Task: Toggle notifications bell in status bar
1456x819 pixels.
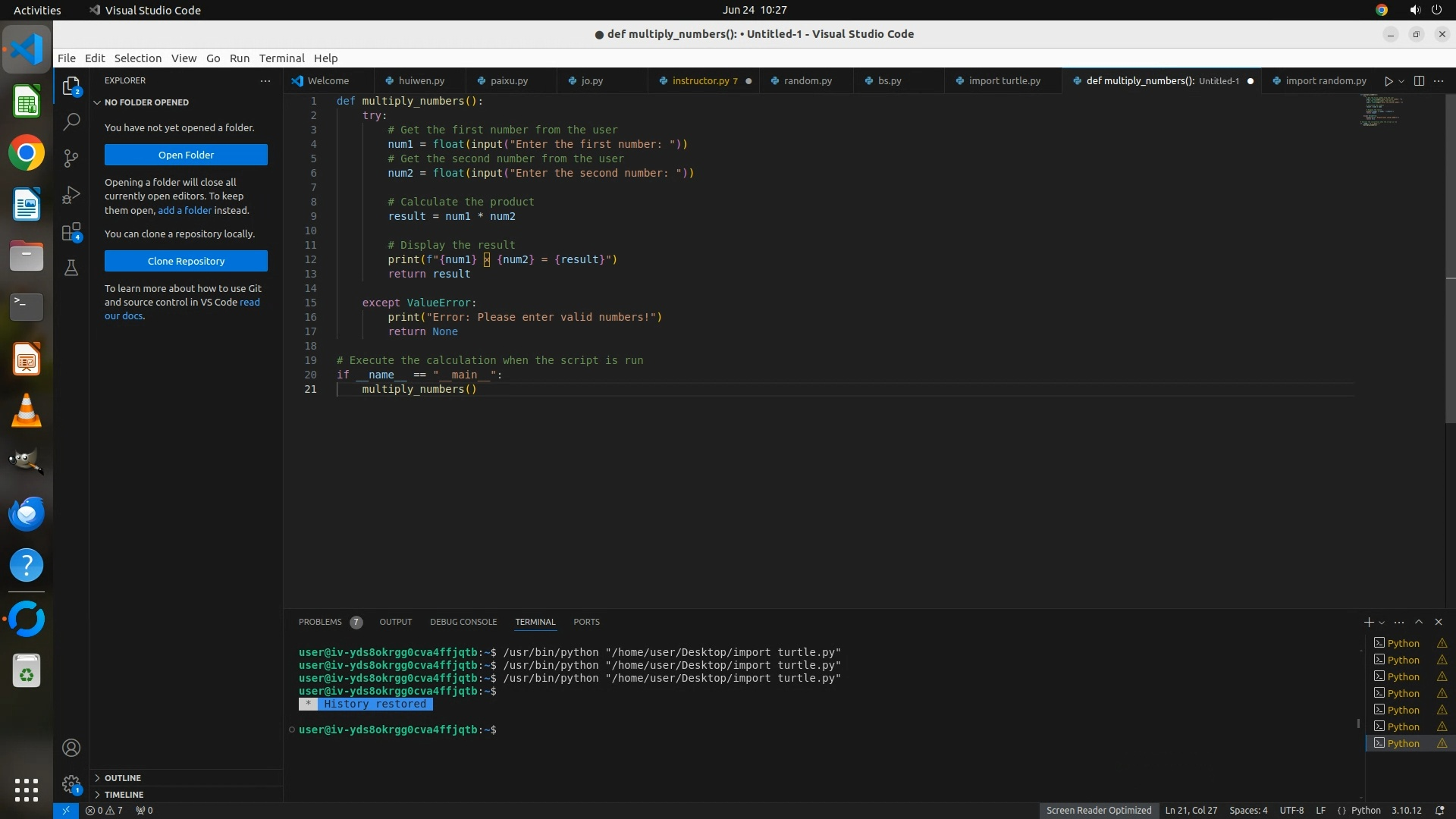Action: coord(1439,810)
